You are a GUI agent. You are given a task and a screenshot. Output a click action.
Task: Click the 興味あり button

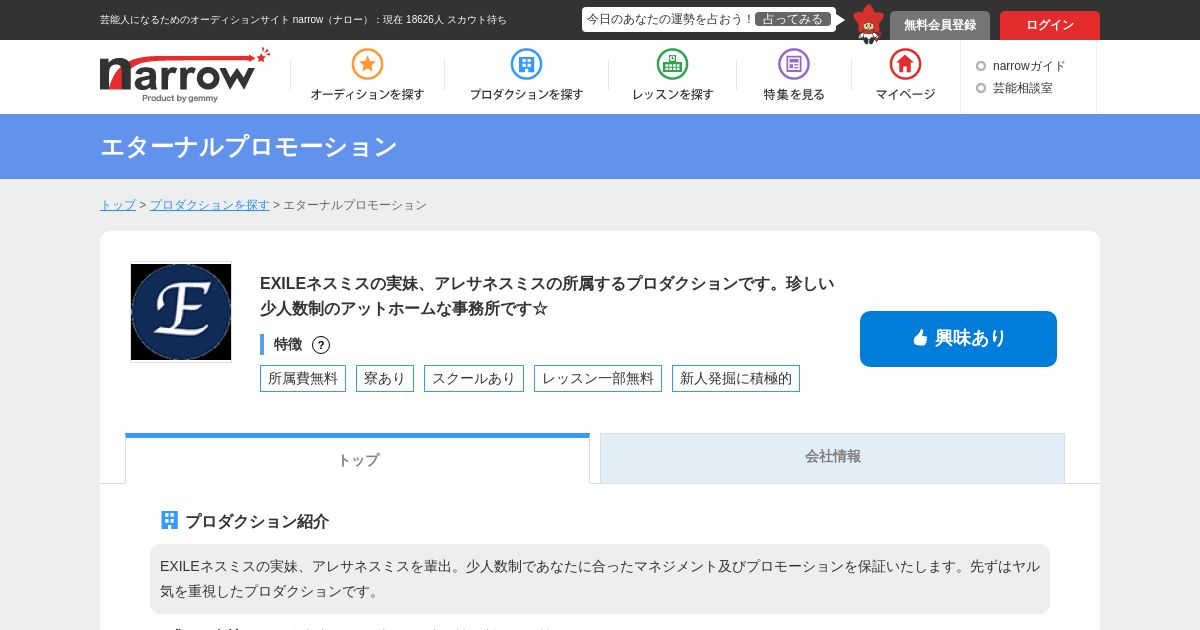click(958, 339)
